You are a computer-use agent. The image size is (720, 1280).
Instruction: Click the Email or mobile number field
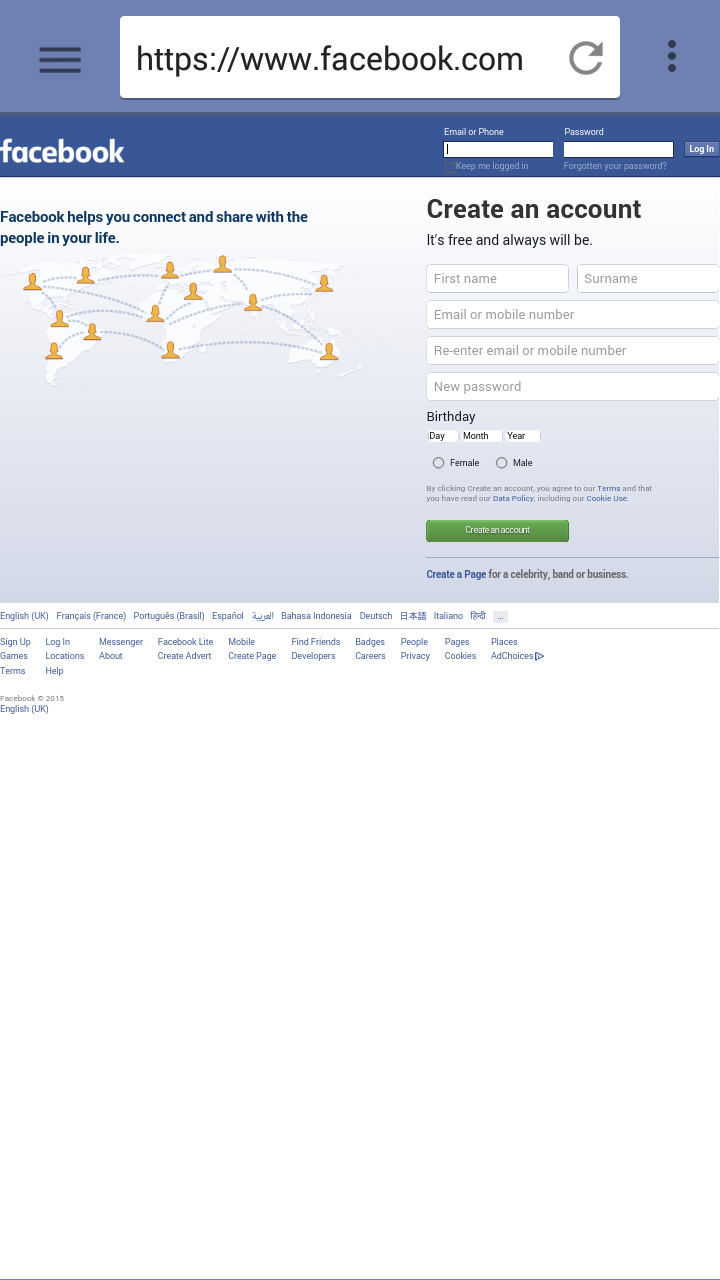point(573,314)
